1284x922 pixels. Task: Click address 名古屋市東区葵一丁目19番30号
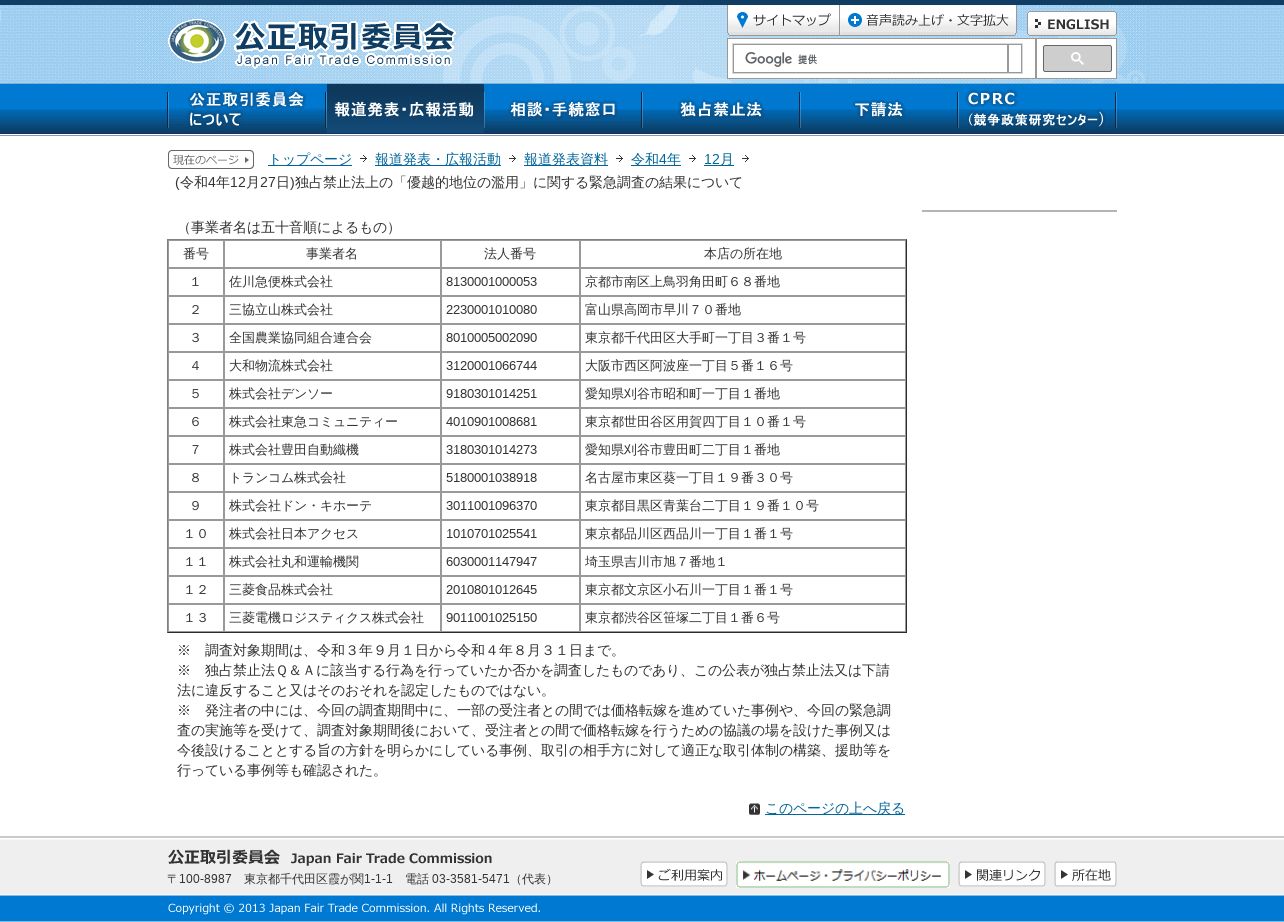[x=689, y=478]
